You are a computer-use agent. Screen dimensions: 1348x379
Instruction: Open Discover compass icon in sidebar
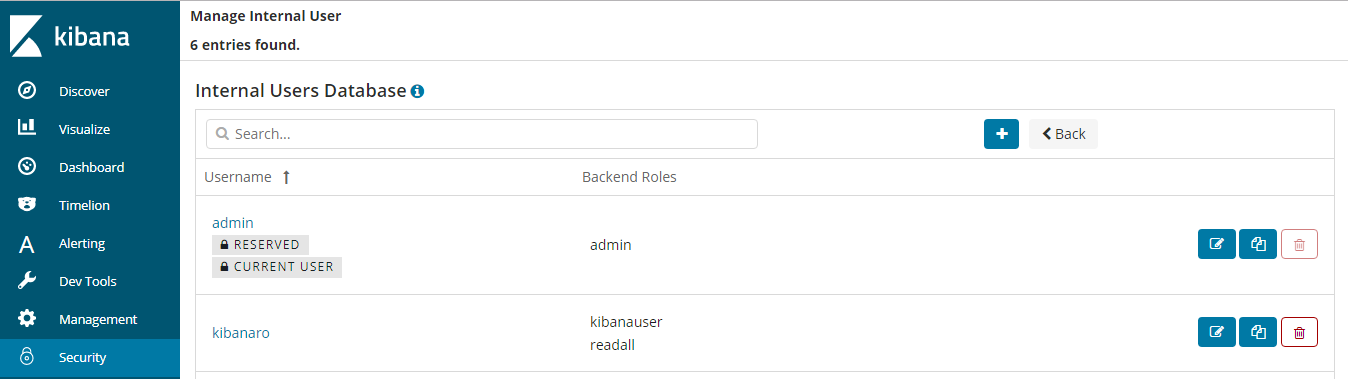tap(27, 91)
